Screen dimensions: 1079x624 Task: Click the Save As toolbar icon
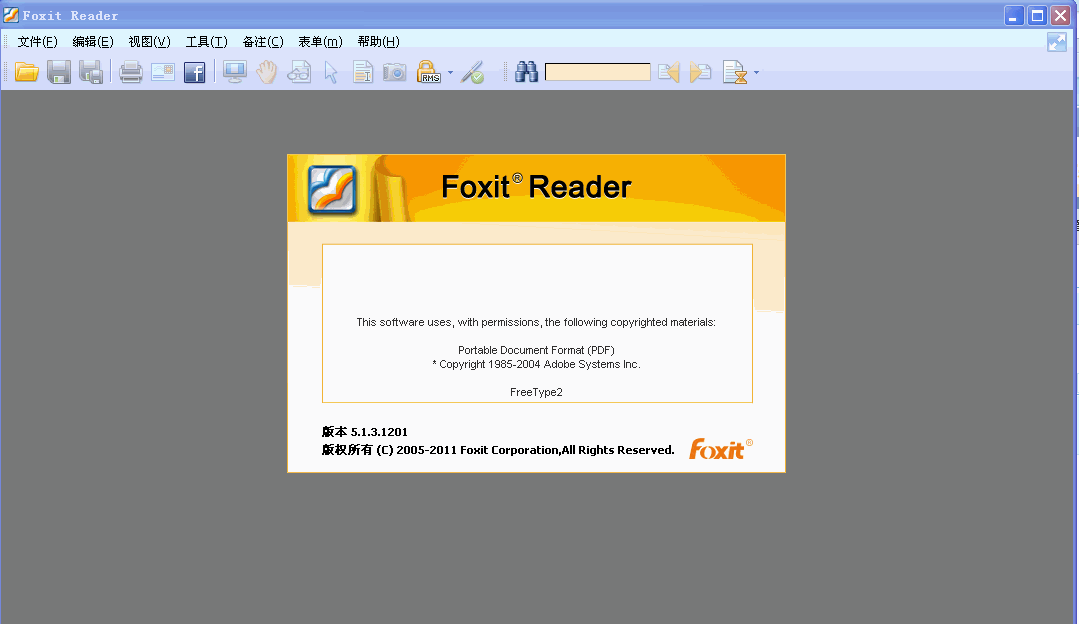click(91, 71)
